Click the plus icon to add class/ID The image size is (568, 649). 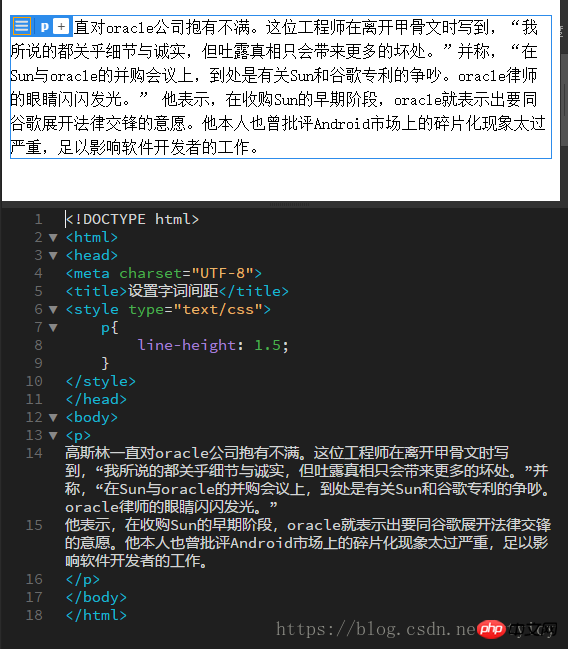point(61,27)
